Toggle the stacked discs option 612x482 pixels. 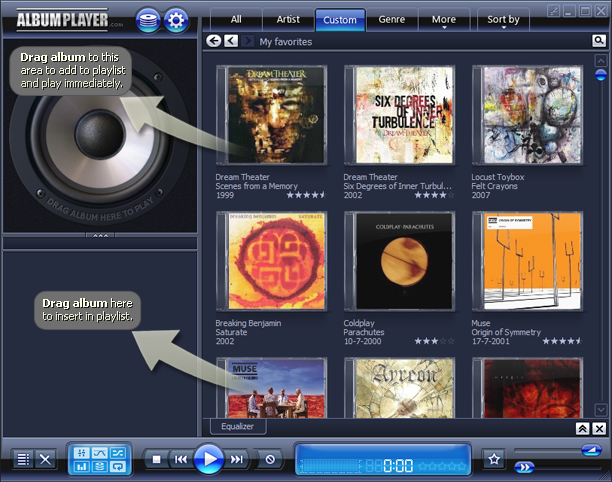tap(100, 466)
